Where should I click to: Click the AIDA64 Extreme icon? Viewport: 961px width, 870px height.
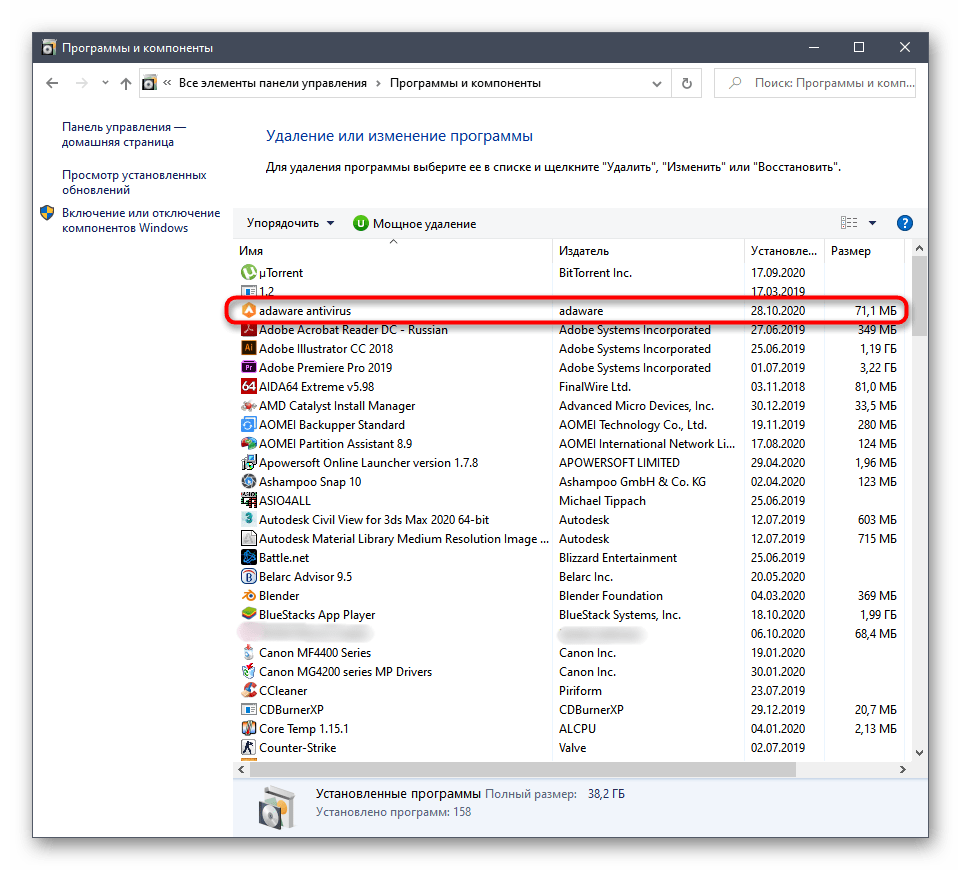point(248,387)
